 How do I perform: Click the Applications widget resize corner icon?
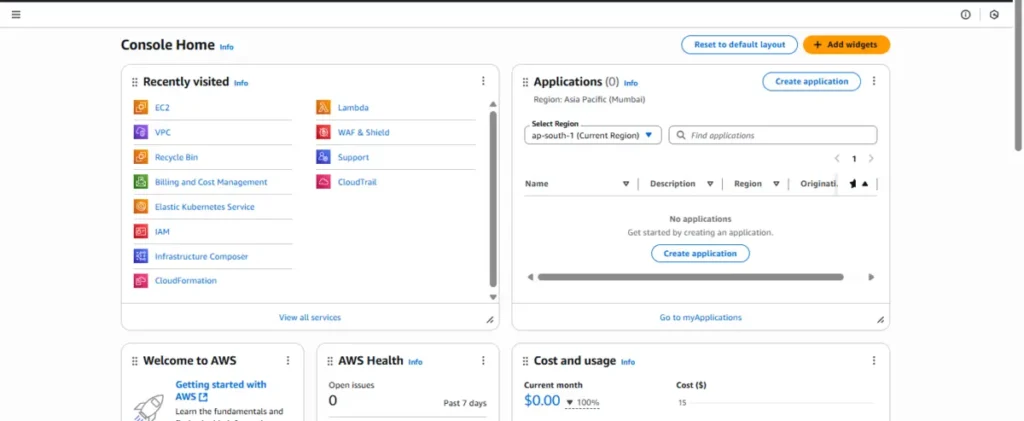coord(880,320)
